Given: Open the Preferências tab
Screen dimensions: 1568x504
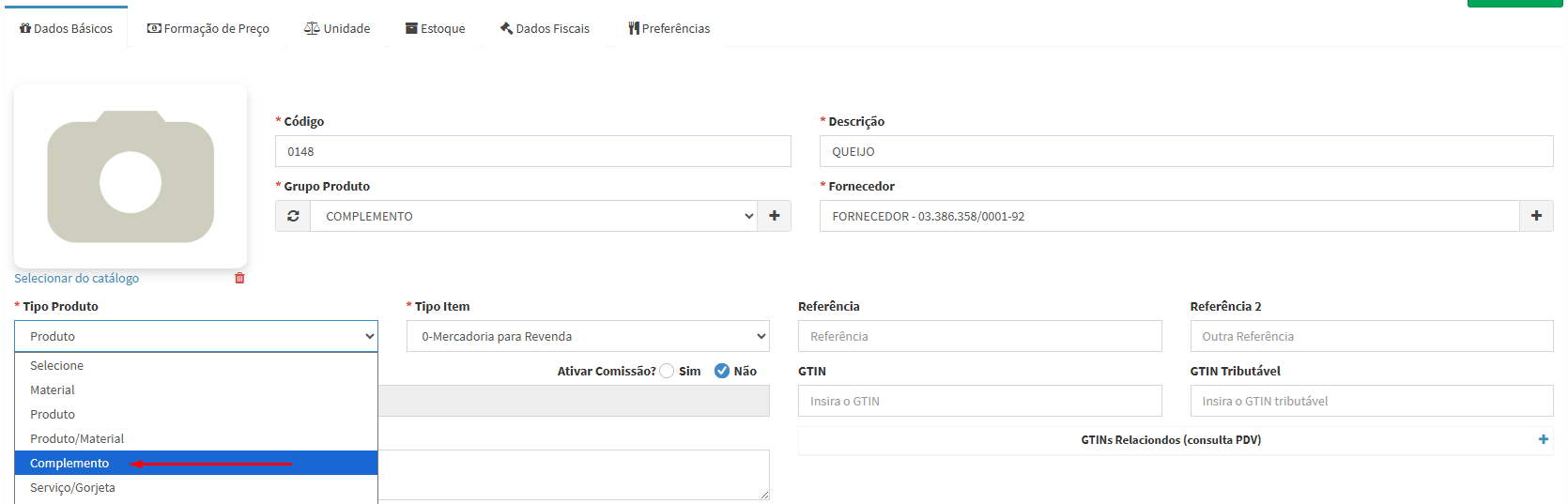Looking at the screenshot, I should tap(669, 28).
